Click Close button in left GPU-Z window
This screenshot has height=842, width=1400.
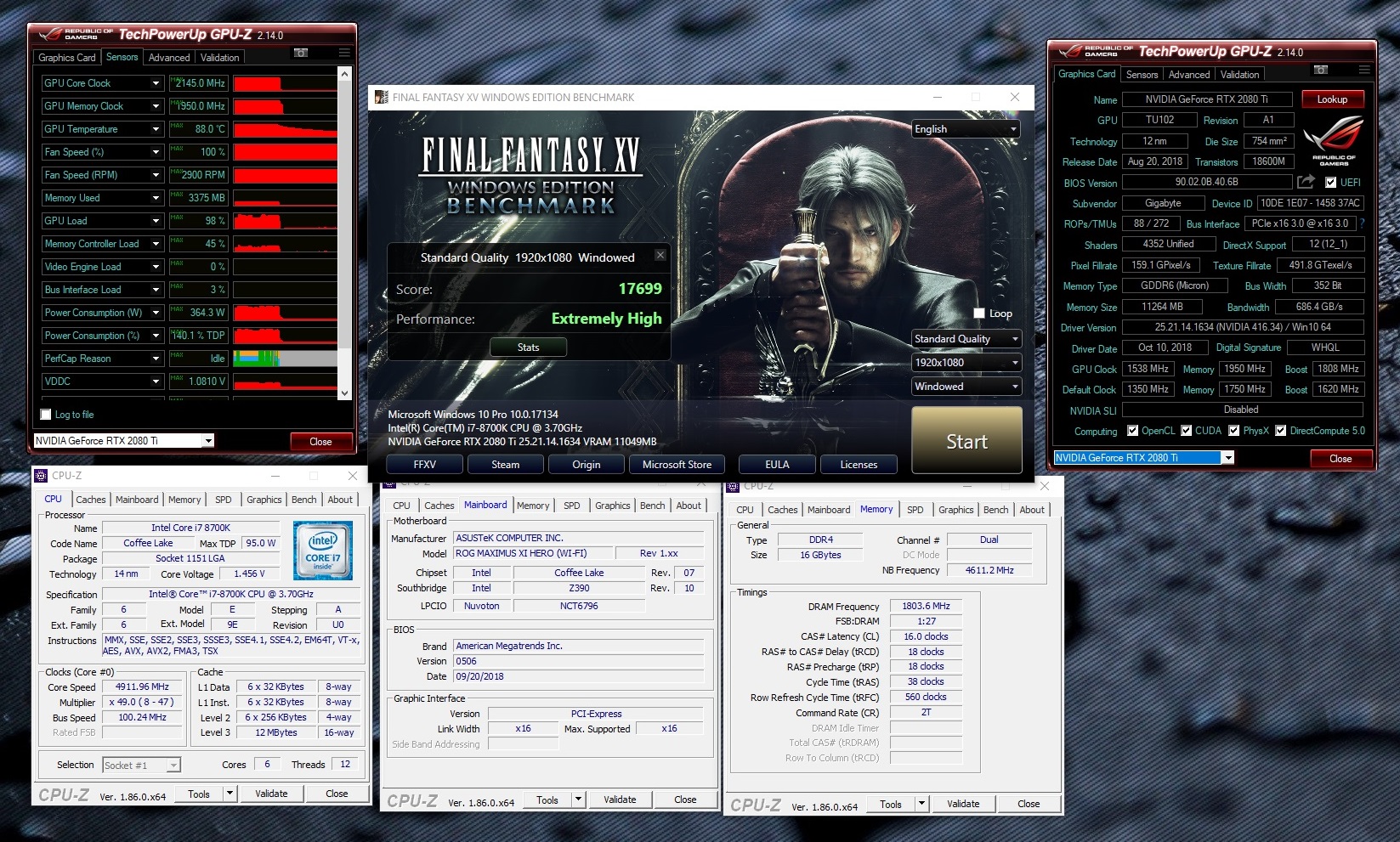click(x=320, y=442)
